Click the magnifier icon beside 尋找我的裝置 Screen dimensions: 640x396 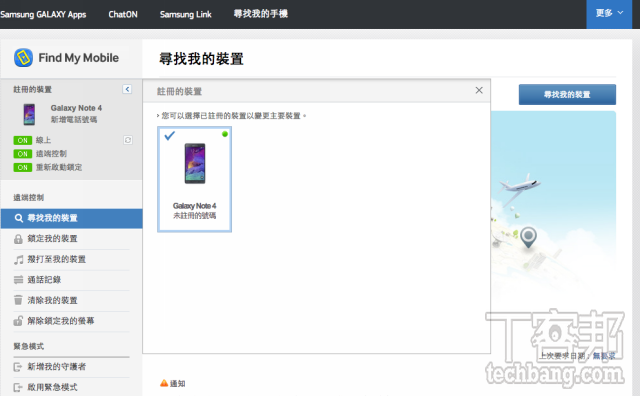[x=18, y=218]
